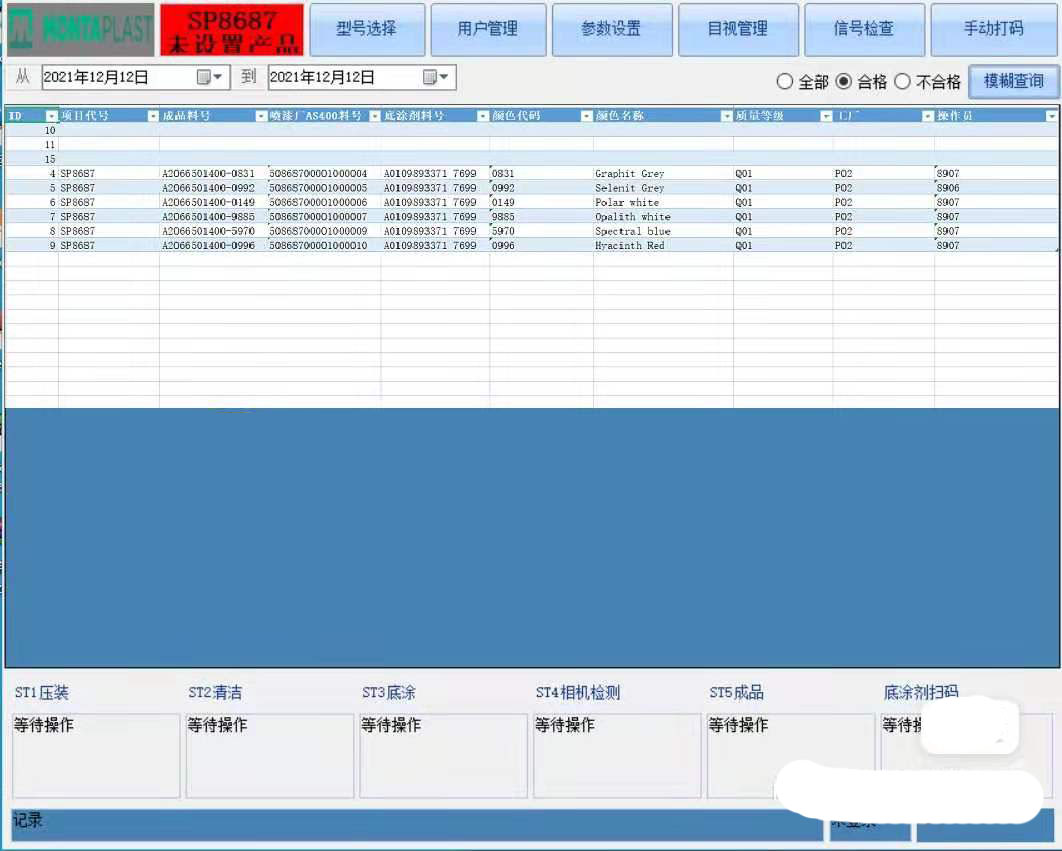Click cell 5086S70000I000004

point(324,173)
